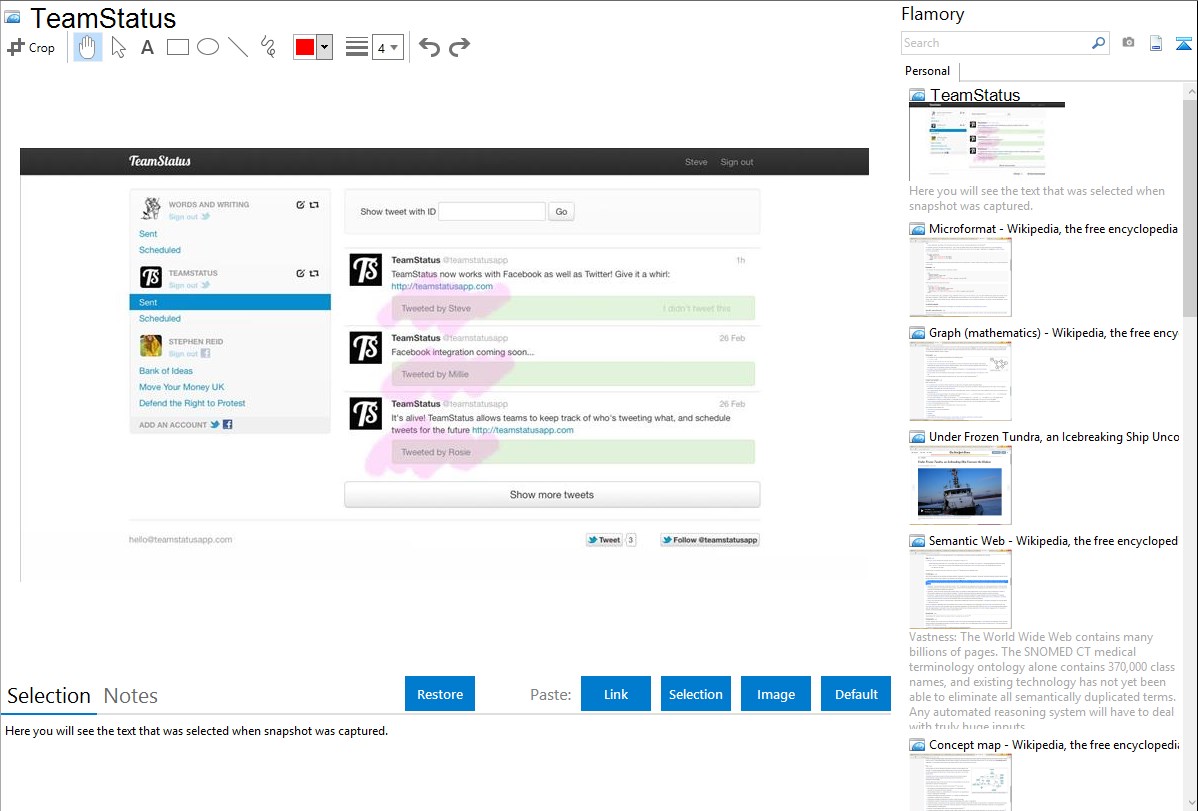Pick the straight line tool
Screen dimensions: 1198x811
pyautogui.click(x=238, y=47)
